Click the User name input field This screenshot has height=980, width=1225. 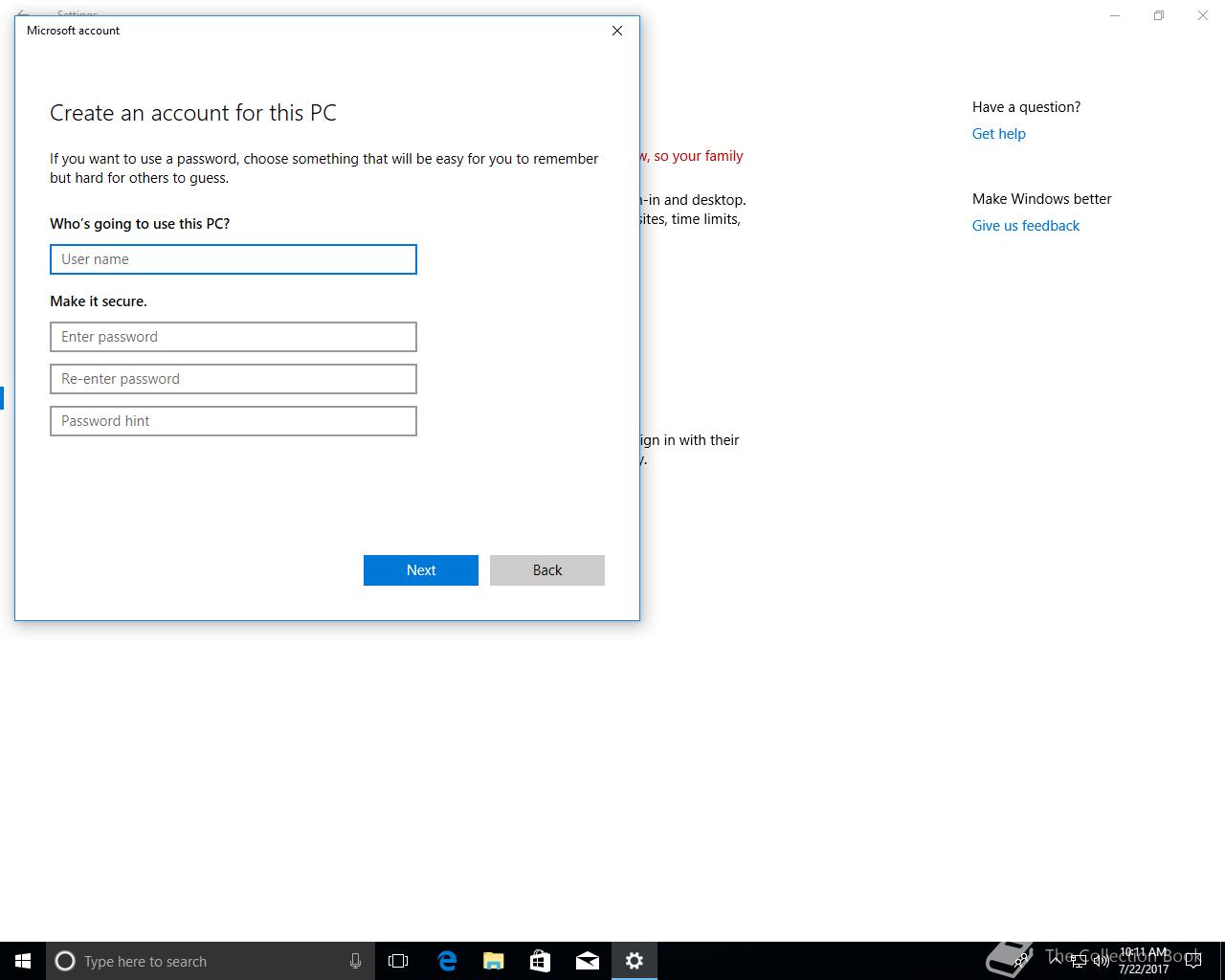pos(234,259)
